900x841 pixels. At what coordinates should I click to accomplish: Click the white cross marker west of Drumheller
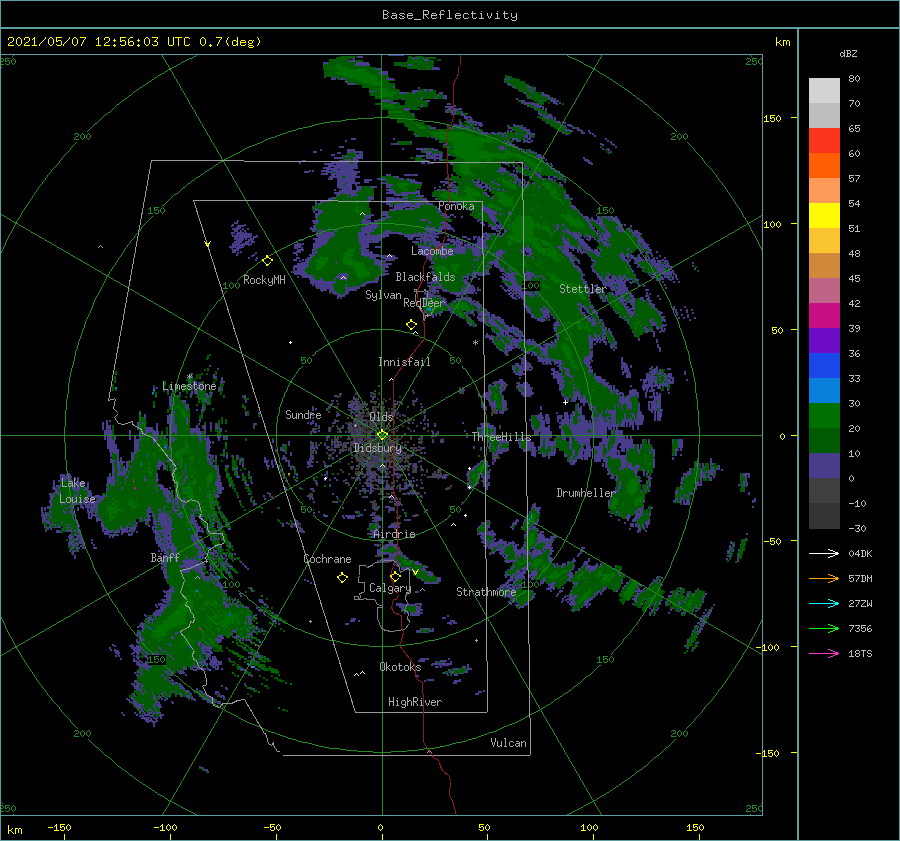(565, 402)
